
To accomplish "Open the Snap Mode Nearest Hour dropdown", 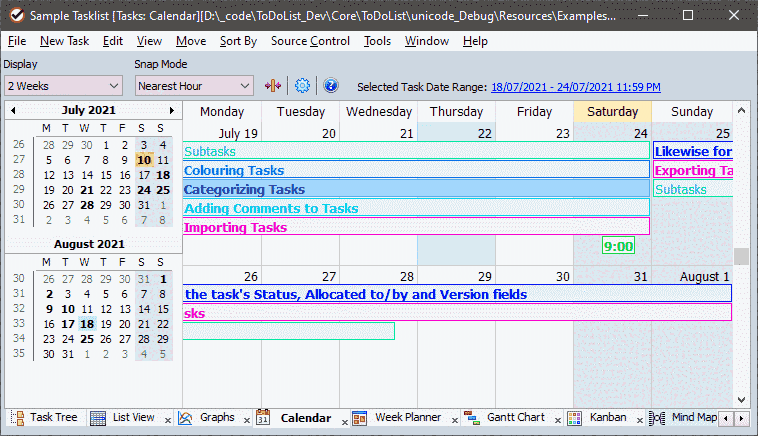I will pyautogui.click(x=194, y=86).
